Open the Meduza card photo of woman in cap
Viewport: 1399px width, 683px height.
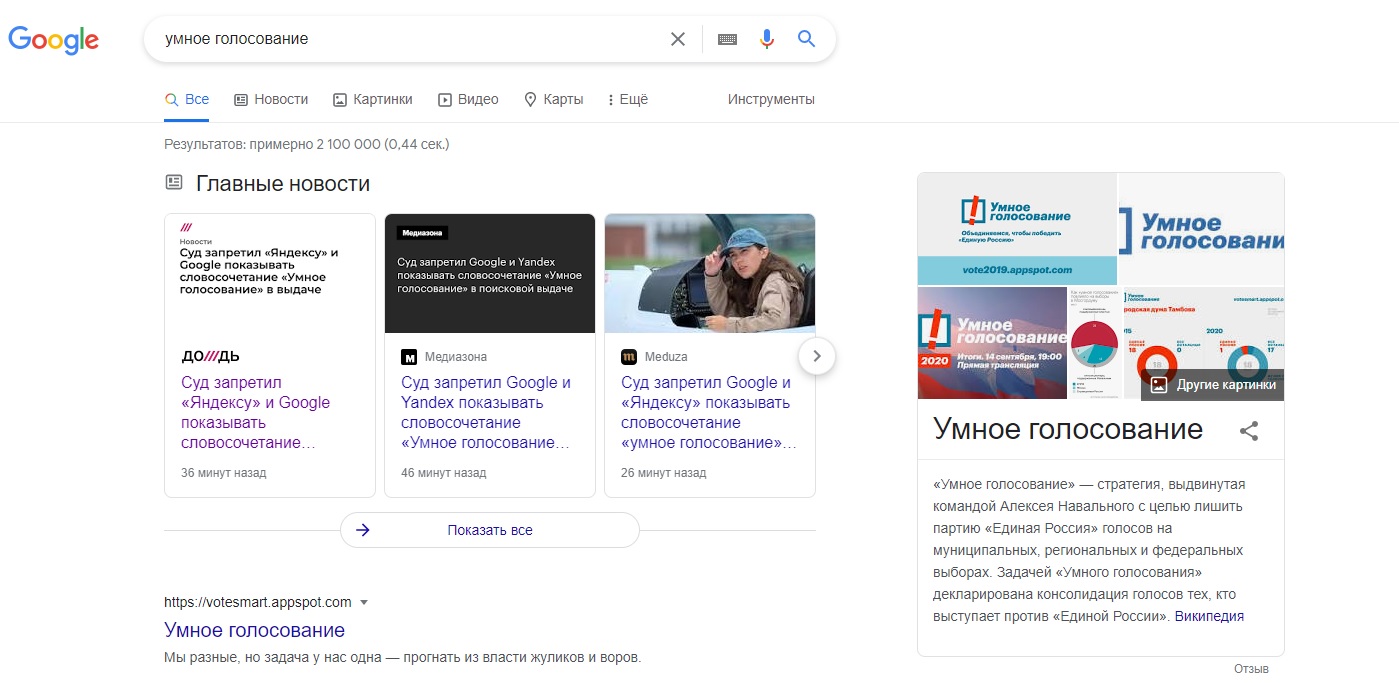point(710,273)
